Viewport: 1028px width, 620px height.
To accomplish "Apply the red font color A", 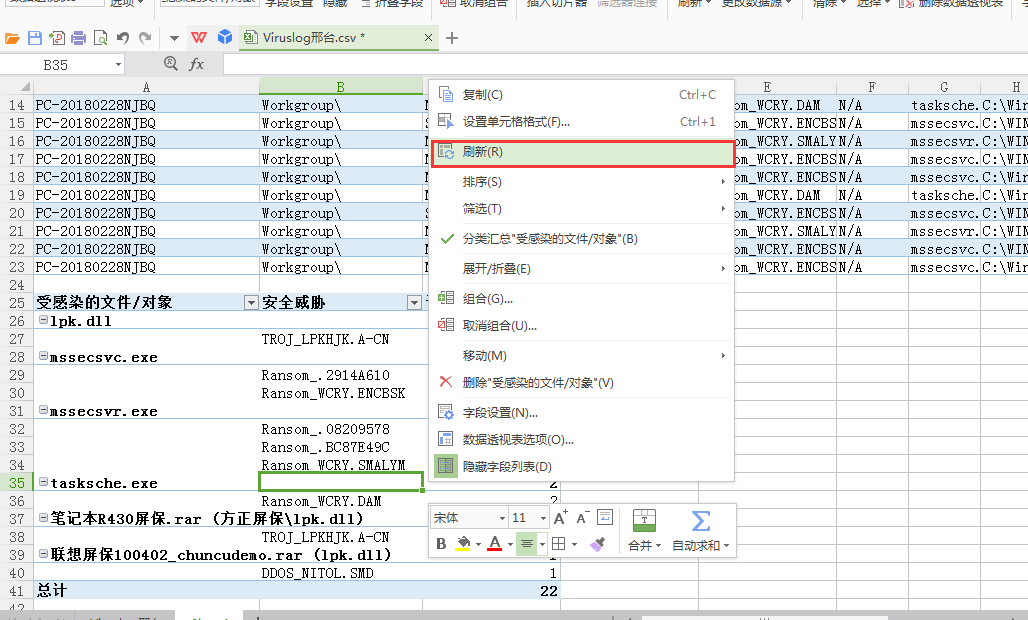I will 494,544.
